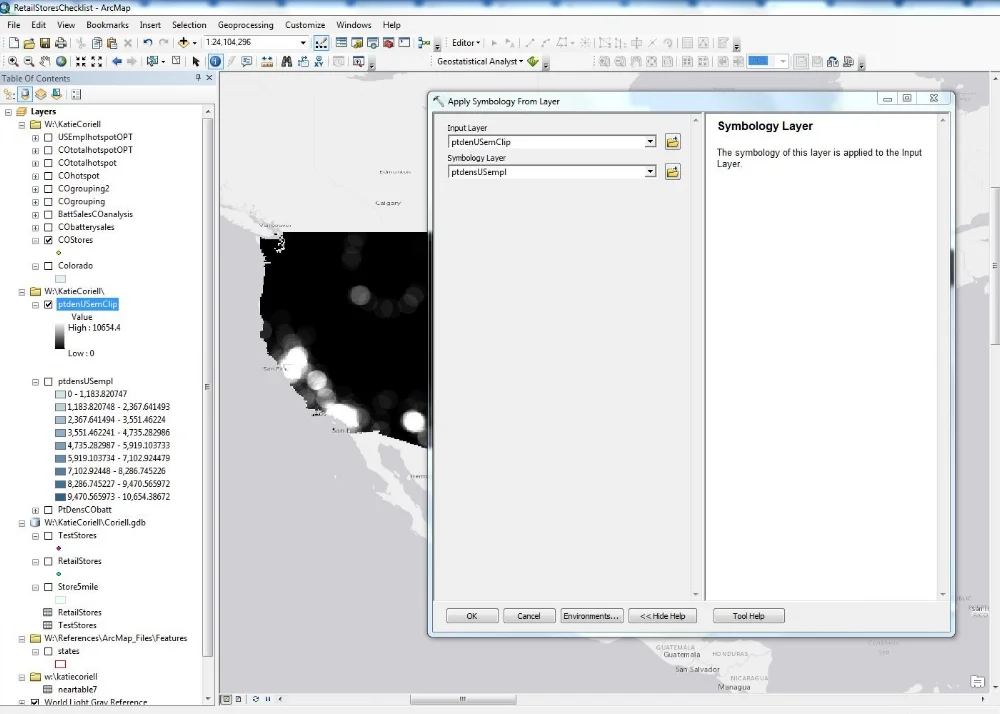Open the Measure ruler tool
Viewport: 1000px width, 714px height.
(267, 62)
